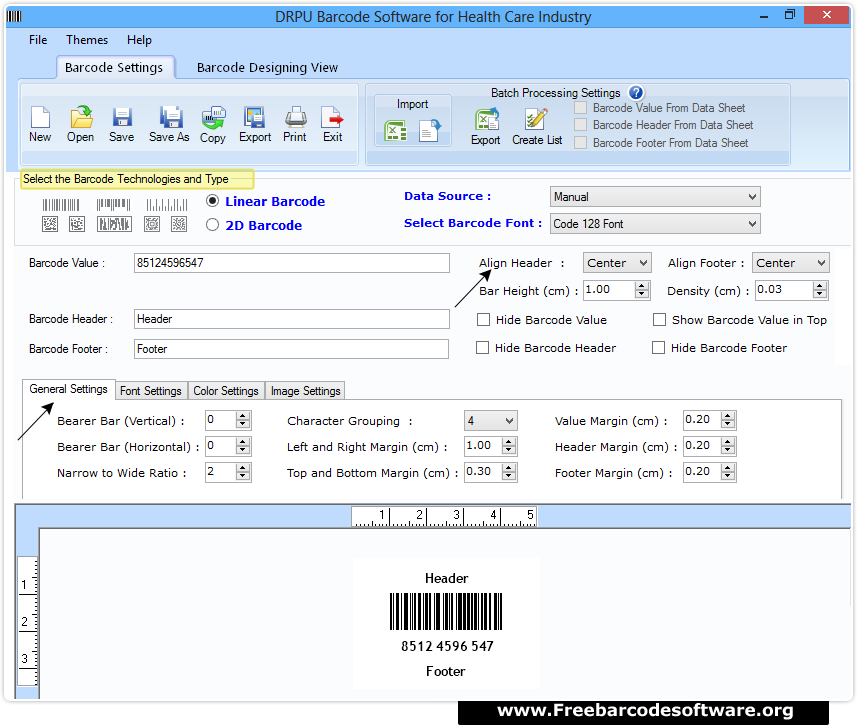Viewport: 857px width, 725px height.
Task: Click the Header Margin spinner arrows
Action: coord(727,446)
